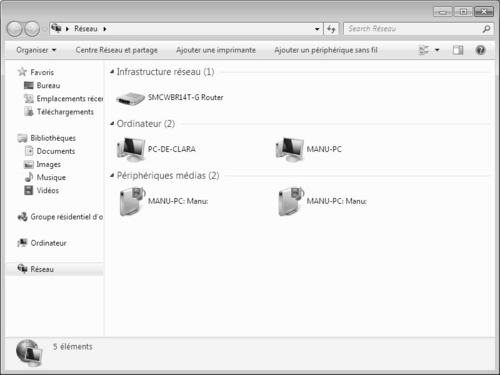
Task: Open the Organiser menu
Action: [36, 50]
